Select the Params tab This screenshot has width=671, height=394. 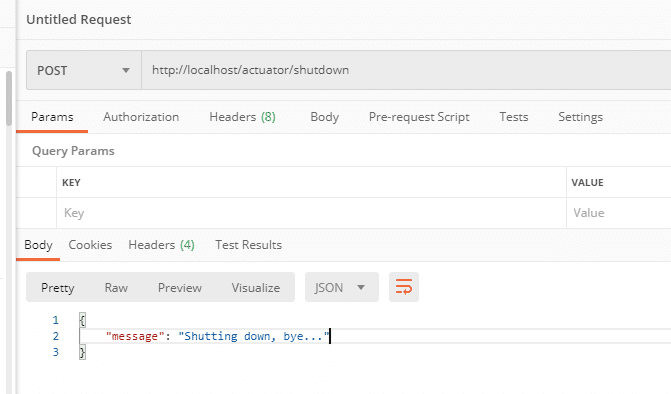52,117
